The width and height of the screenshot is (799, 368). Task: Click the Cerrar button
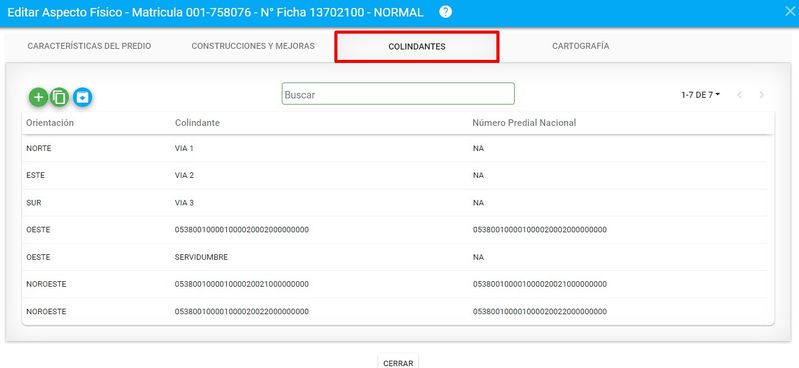point(398,361)
